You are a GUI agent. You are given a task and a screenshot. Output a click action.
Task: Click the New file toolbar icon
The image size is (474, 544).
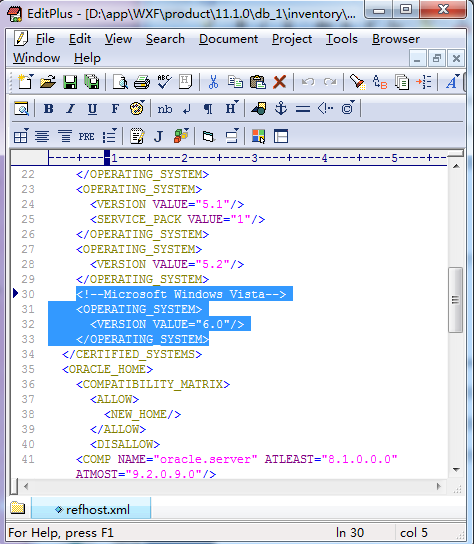tap(25, 82)
